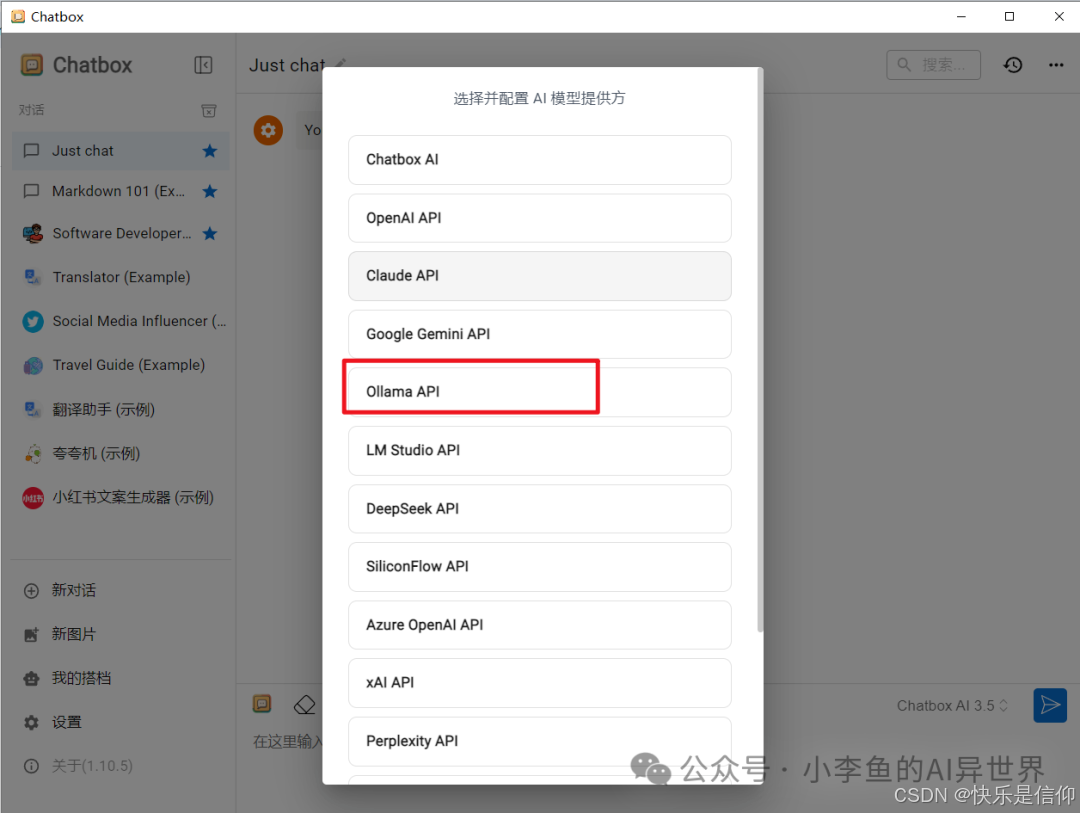Open more options three-dot menu

pyautogui.click(x=1056, y=65)
